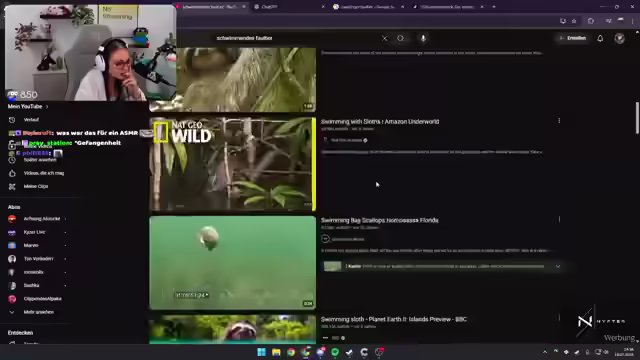Viewport: 640px width, 360px height.
Task: Click the Planet Earth II sloth thumbnail
Action: tap(232, 329)
